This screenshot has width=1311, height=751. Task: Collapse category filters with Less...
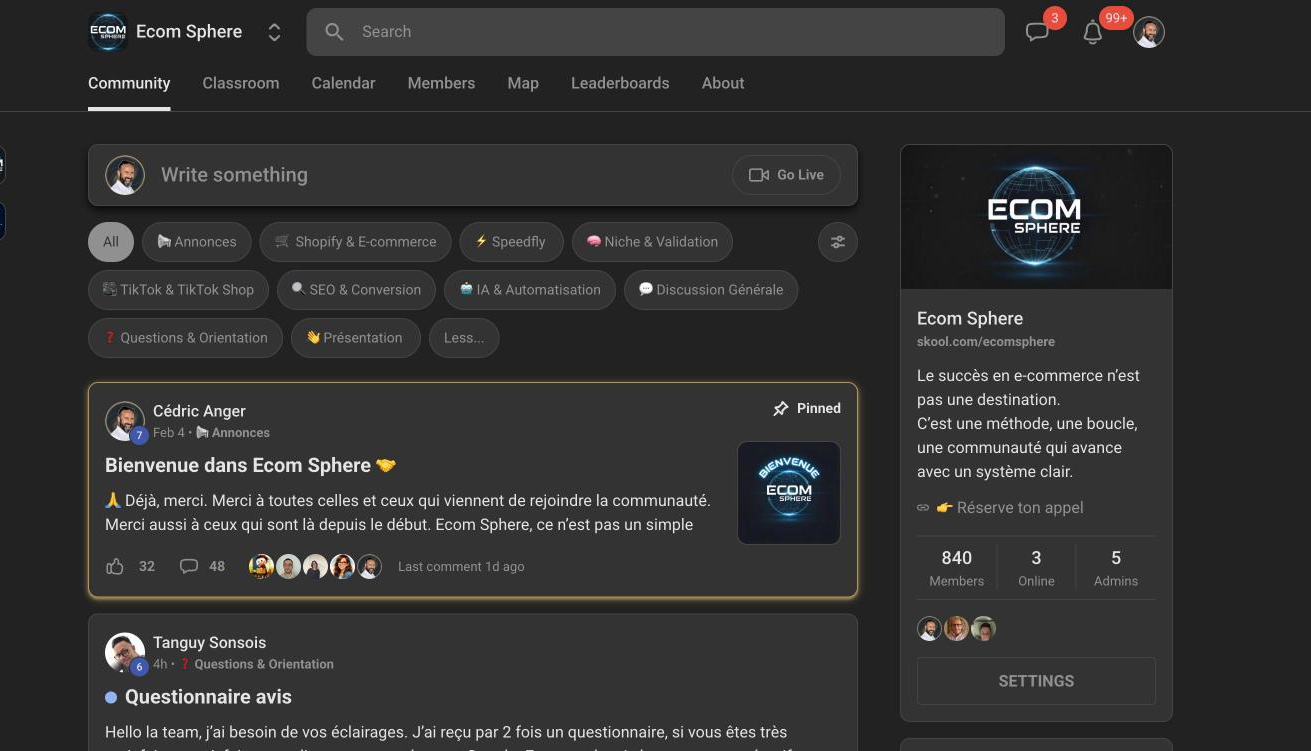[463, 338]
